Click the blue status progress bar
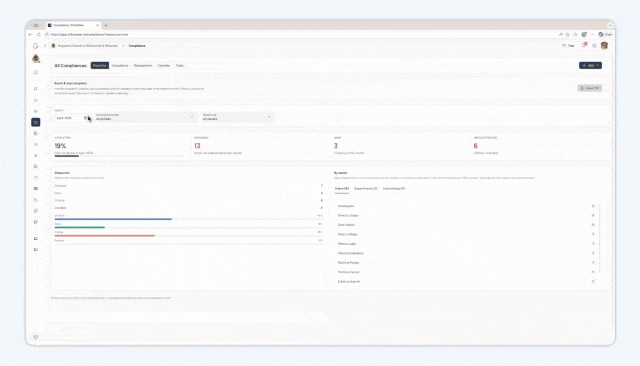This screenshot has height=366, width=640. coord(113,219)
